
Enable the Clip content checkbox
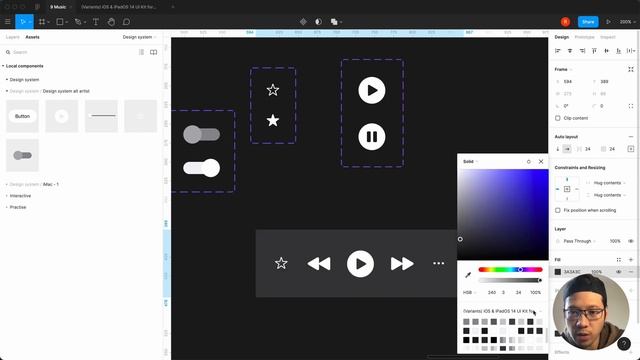coord(558,118)
